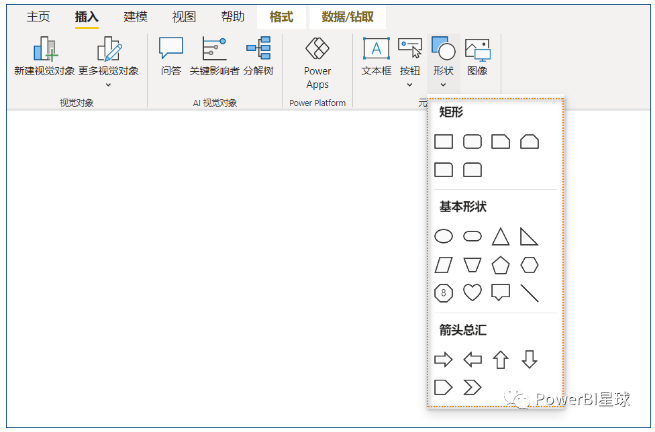Insert an 图像 element

pos(477,56)
